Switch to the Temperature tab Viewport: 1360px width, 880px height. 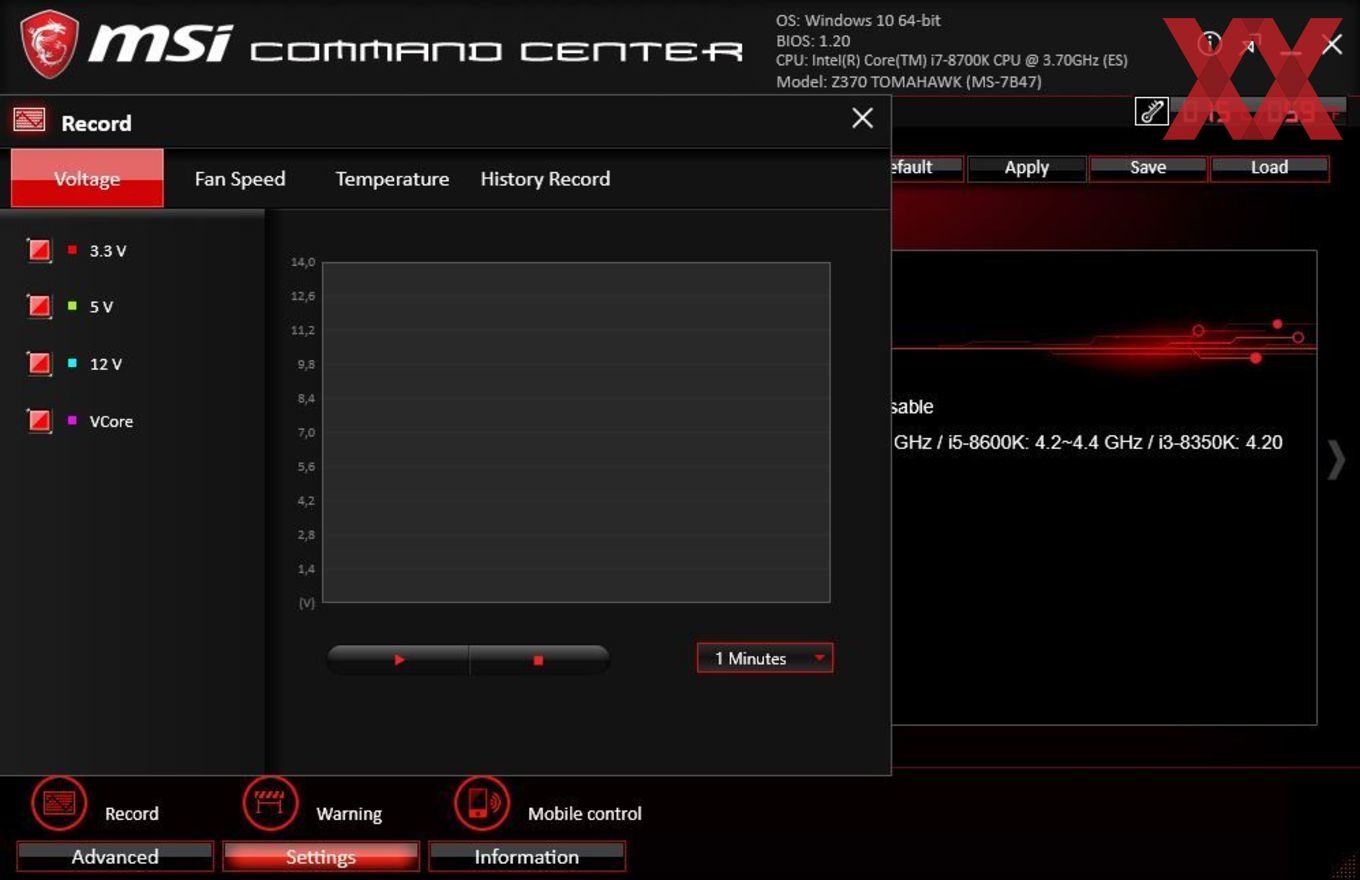[x=392, y=179]
